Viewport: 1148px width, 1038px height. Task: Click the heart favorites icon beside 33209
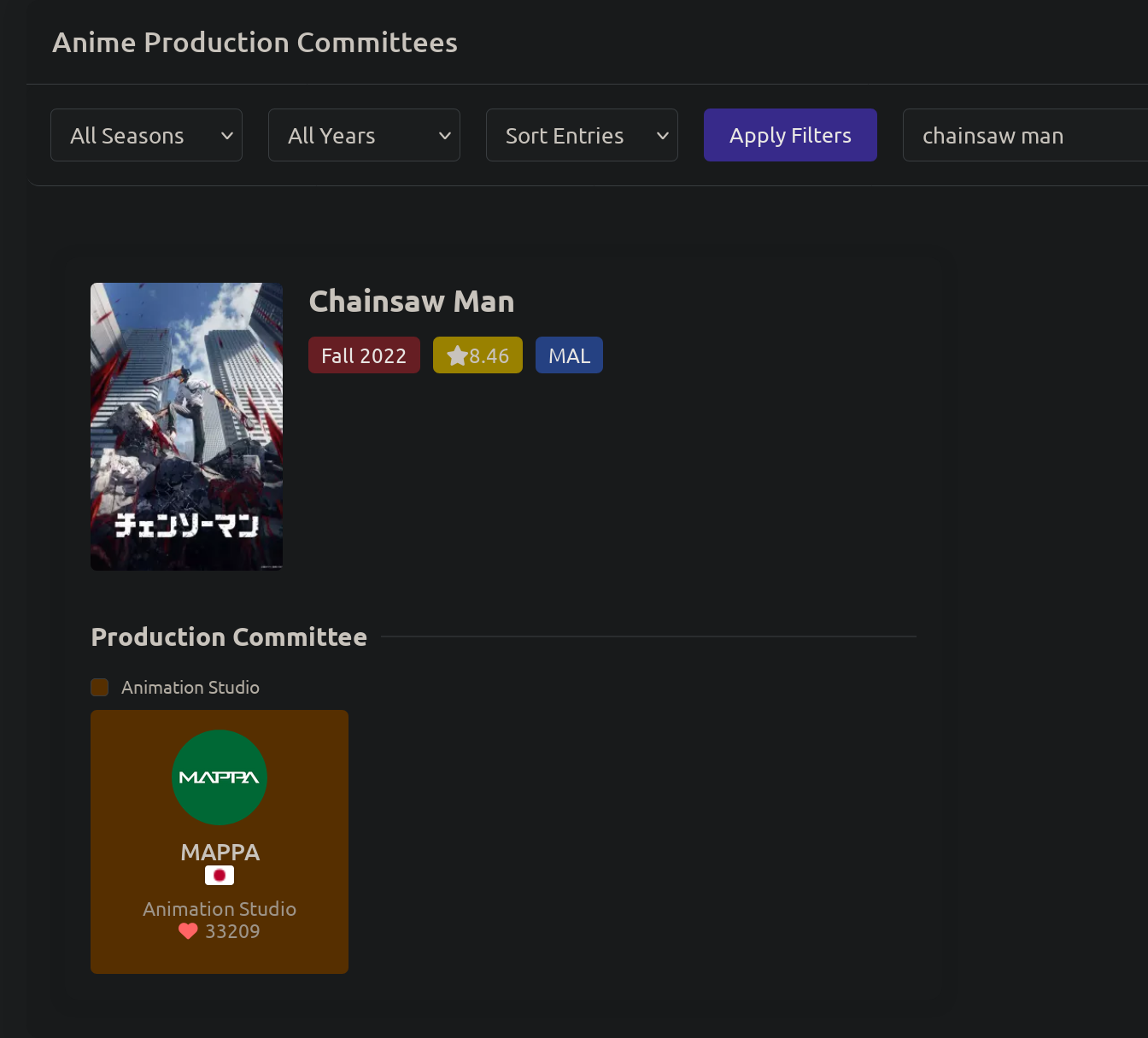click(188, 931)
